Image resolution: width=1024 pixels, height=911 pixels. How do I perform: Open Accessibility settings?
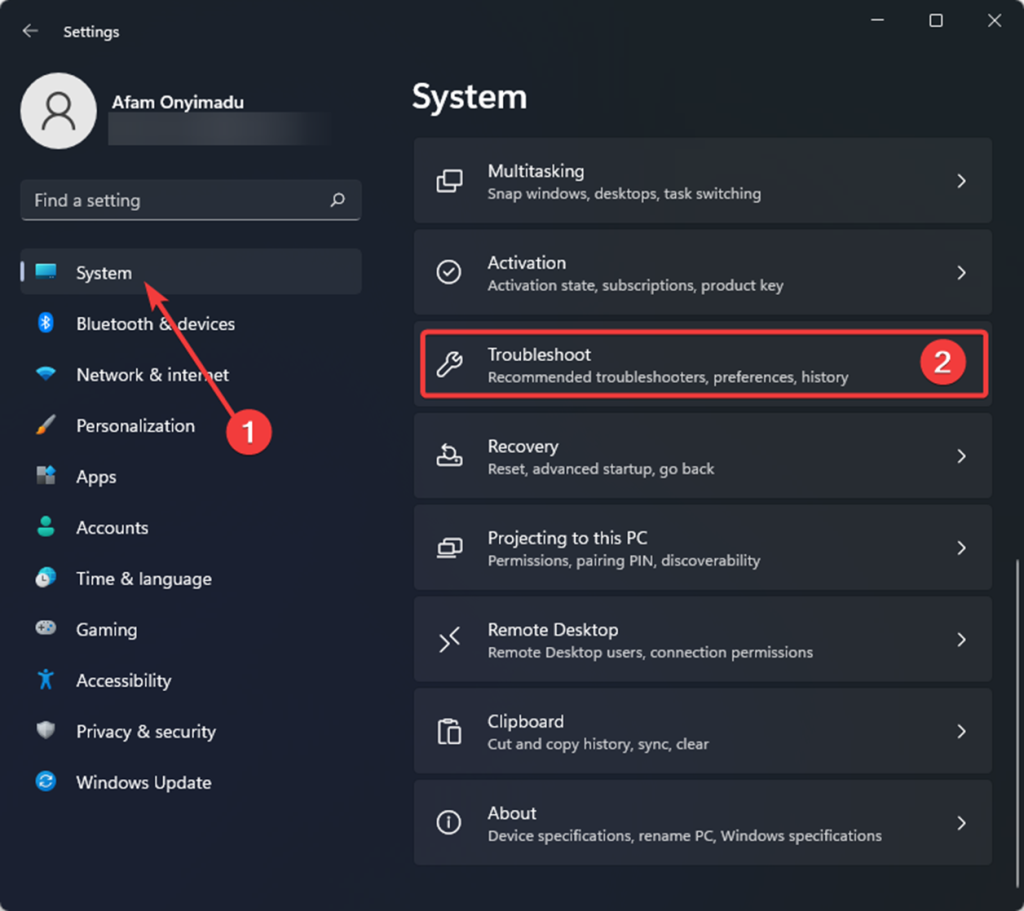[191, 680]
